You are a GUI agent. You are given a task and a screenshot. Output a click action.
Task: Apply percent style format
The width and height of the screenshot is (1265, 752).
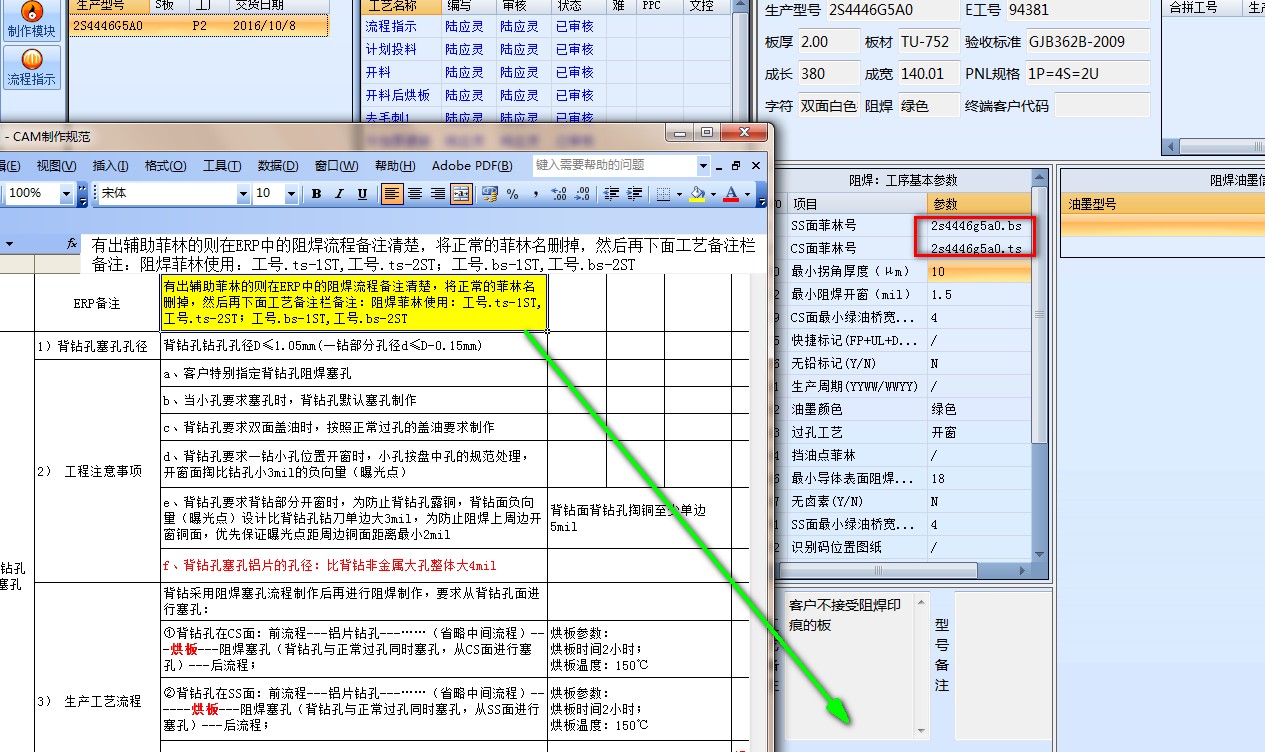(x=513, y=194)
